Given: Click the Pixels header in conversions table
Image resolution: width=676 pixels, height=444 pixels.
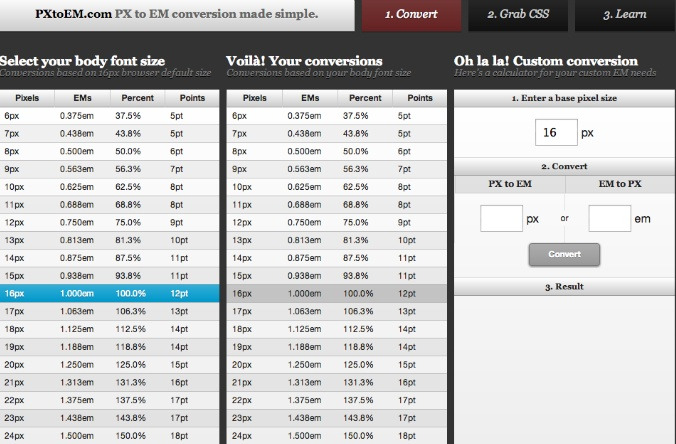Looking at the screenshot, I should pyautogui.click(x=255, y=98).
